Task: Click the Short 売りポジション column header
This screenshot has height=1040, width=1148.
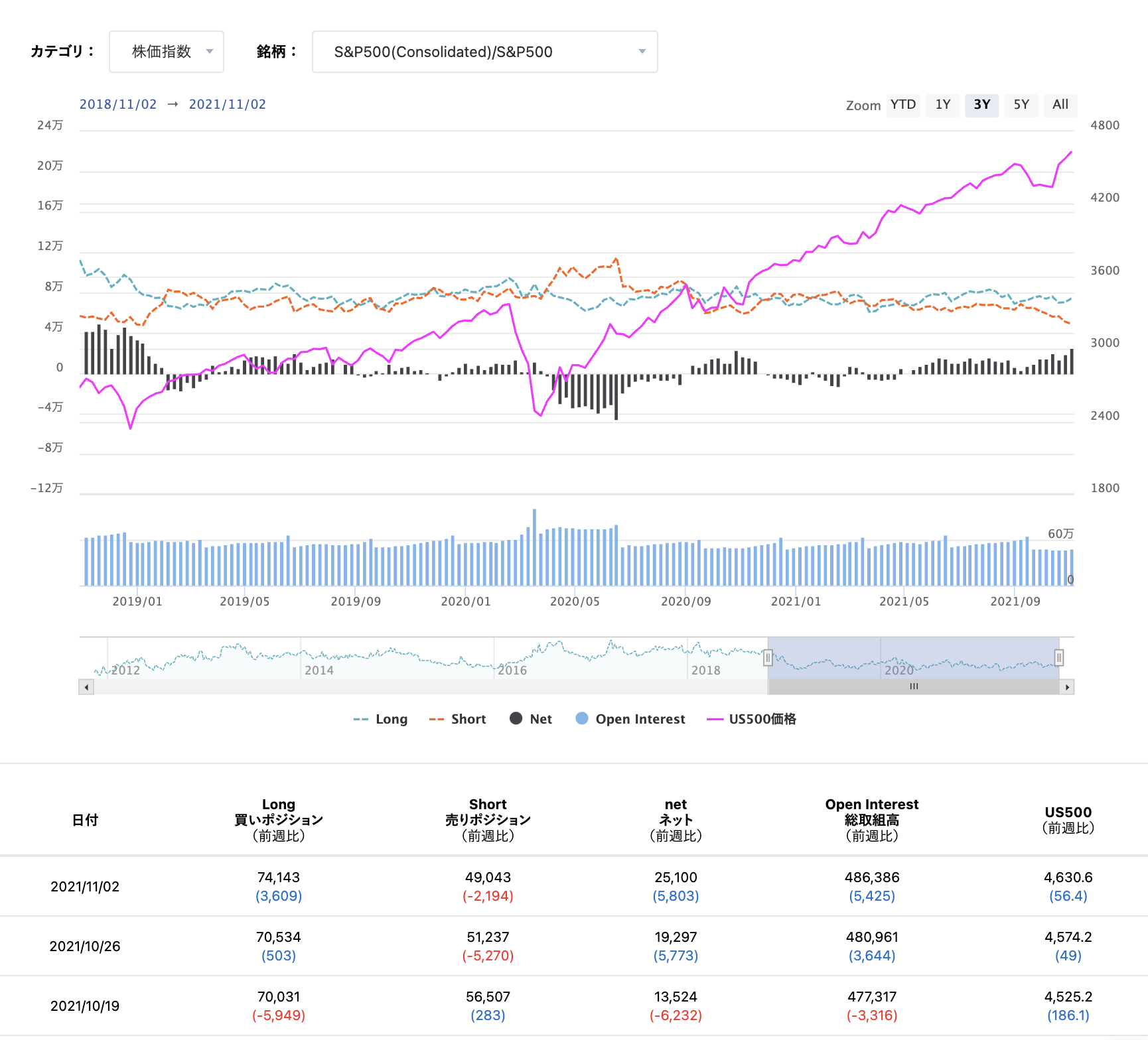Action: (x=488, y=820)
